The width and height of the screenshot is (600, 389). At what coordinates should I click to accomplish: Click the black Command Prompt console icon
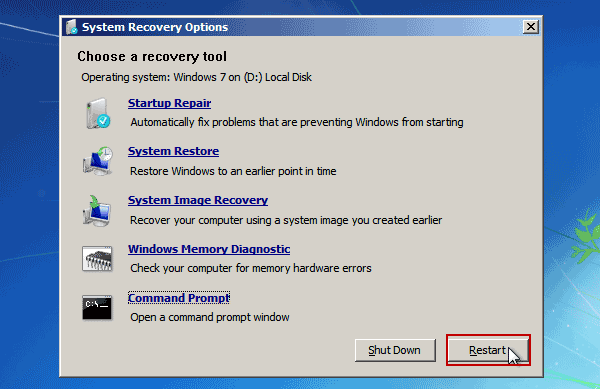tap(97, 307)
